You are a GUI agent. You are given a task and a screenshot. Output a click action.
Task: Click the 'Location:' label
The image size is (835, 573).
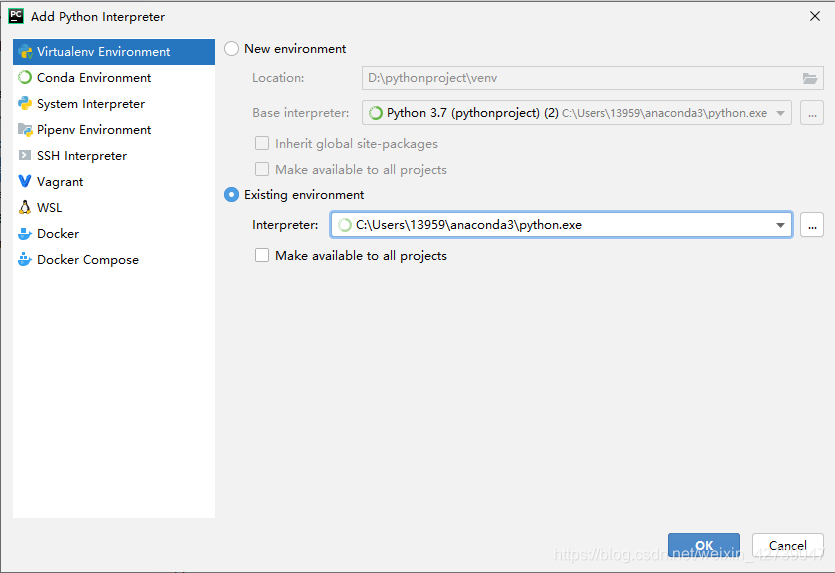278,78
